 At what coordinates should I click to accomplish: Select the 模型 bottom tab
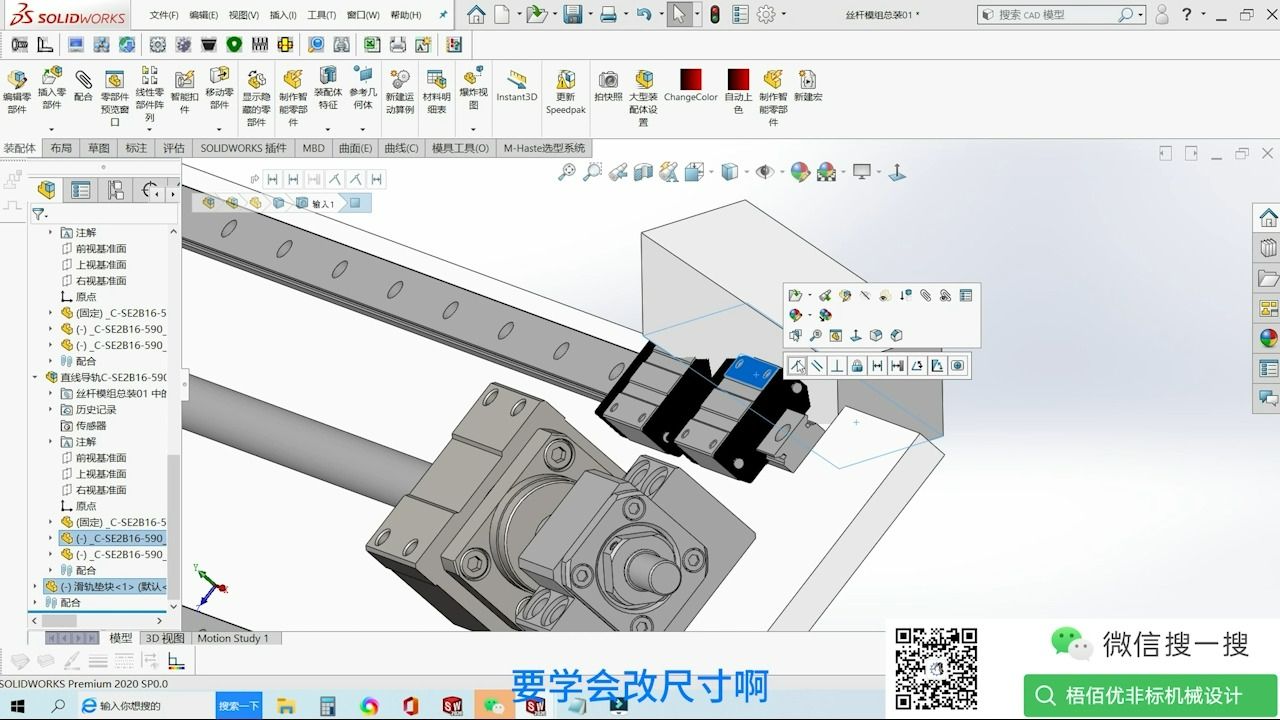[x=120, y=638]
